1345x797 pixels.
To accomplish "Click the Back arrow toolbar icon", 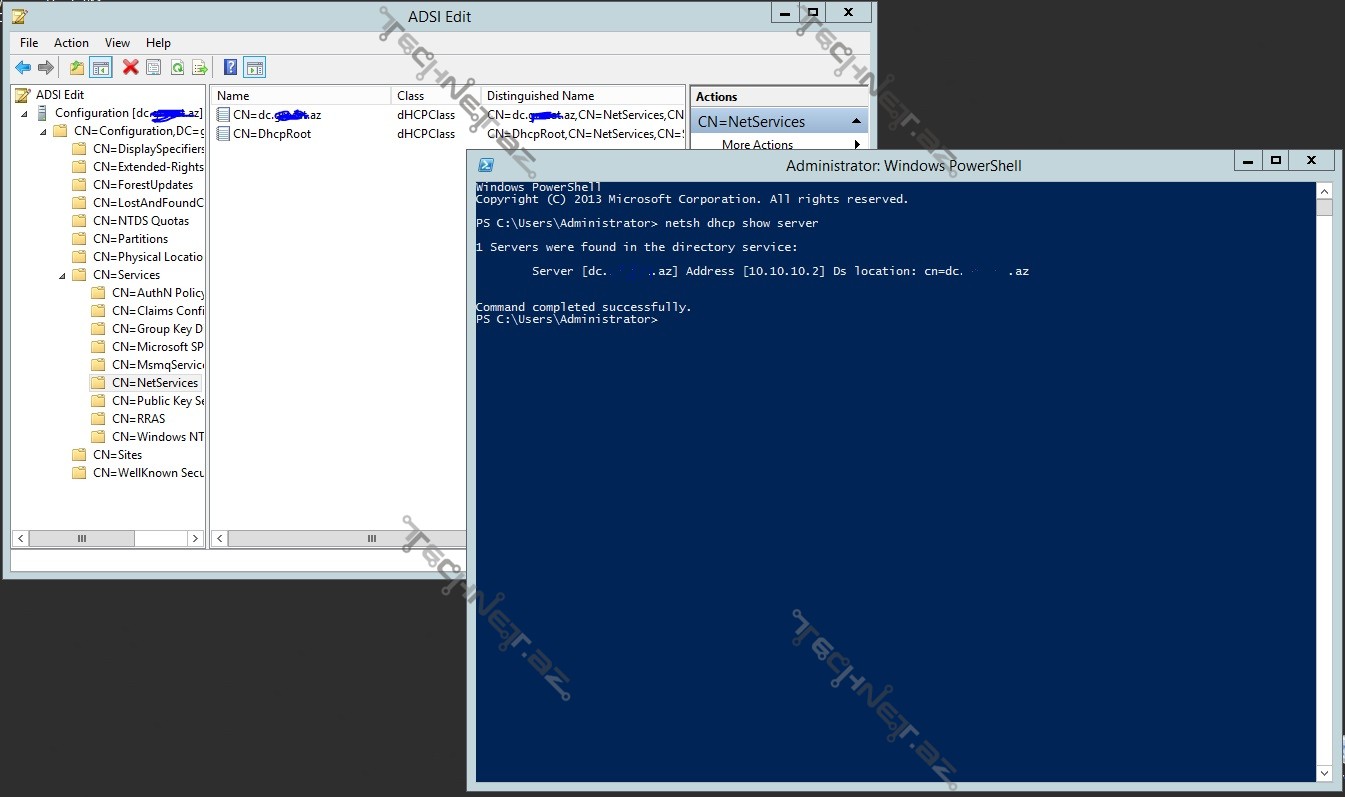I will (23, 68).
